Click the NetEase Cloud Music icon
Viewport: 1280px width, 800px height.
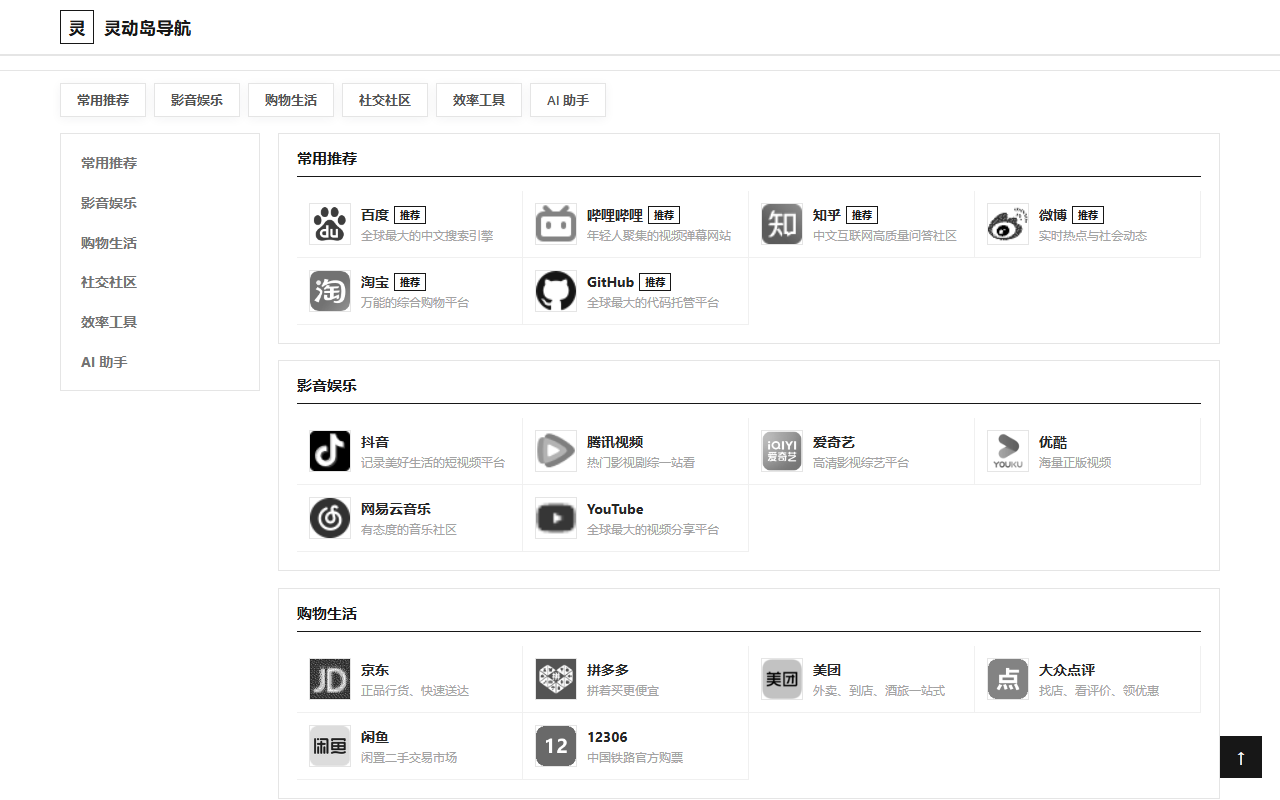coord(330,518)
